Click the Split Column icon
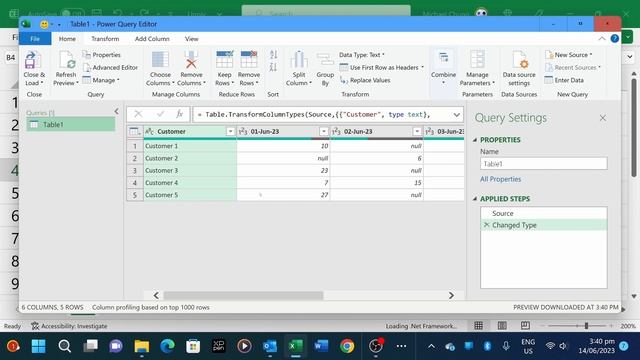The height and width of the screenshot is (360, 640). [299, 60]
